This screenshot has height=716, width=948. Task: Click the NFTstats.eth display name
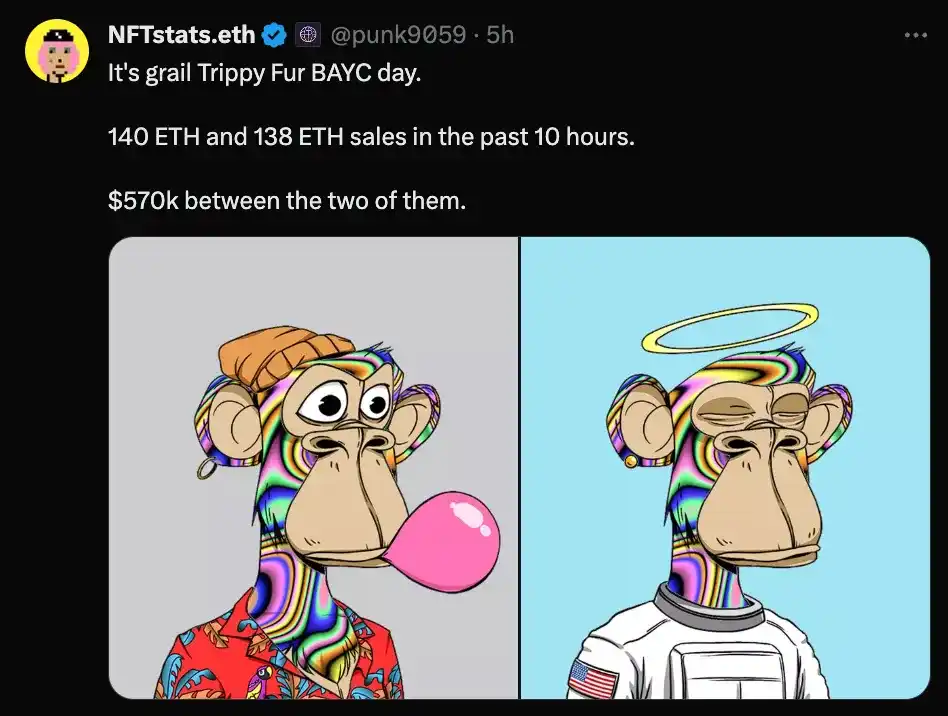click(182, 36)
